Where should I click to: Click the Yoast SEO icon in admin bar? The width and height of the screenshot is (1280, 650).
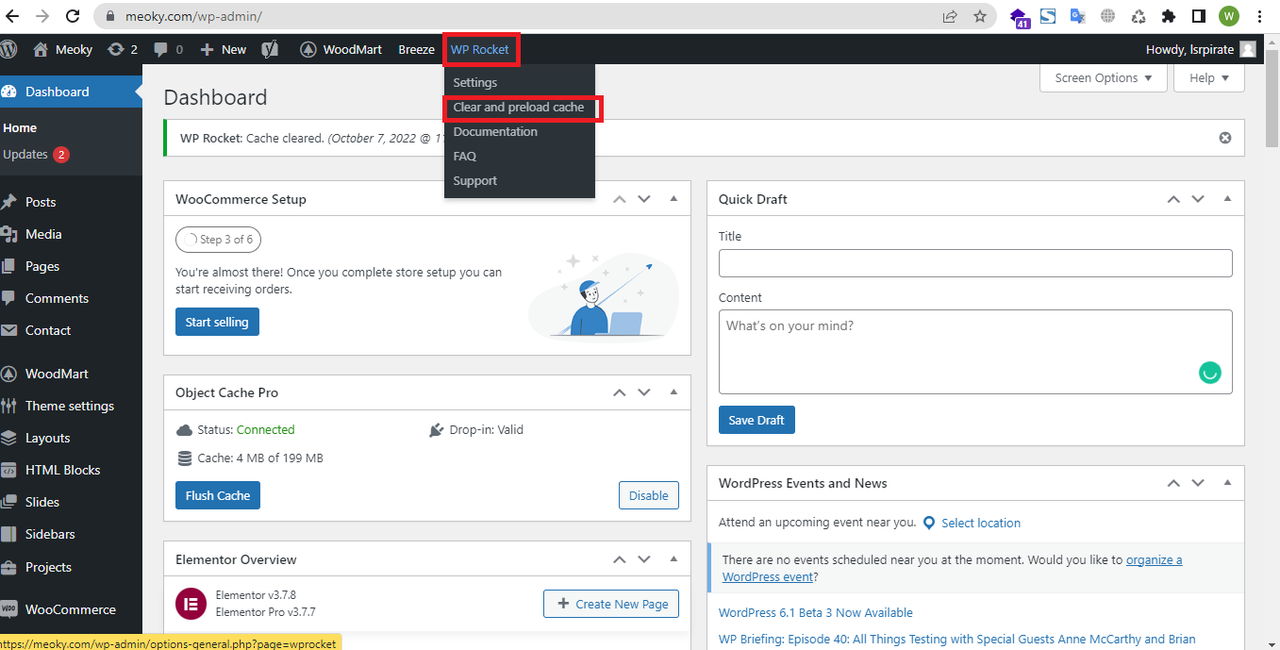[x=270, y=49]
